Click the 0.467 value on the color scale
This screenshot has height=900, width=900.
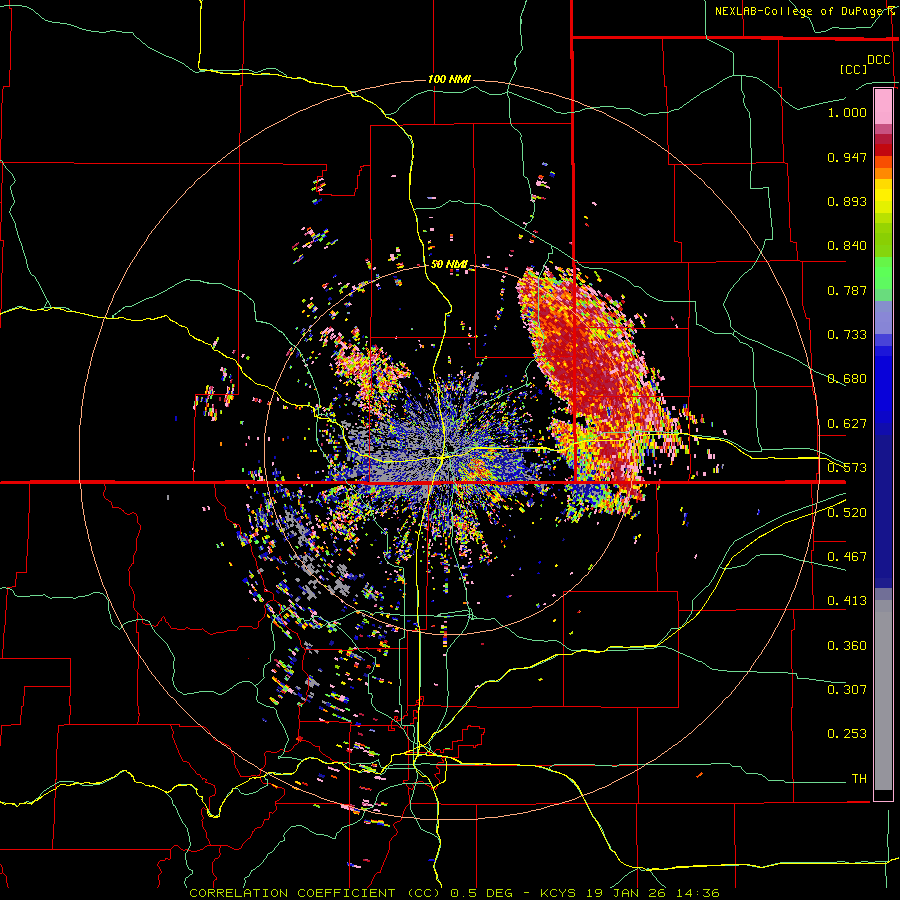tap(847, 557)
